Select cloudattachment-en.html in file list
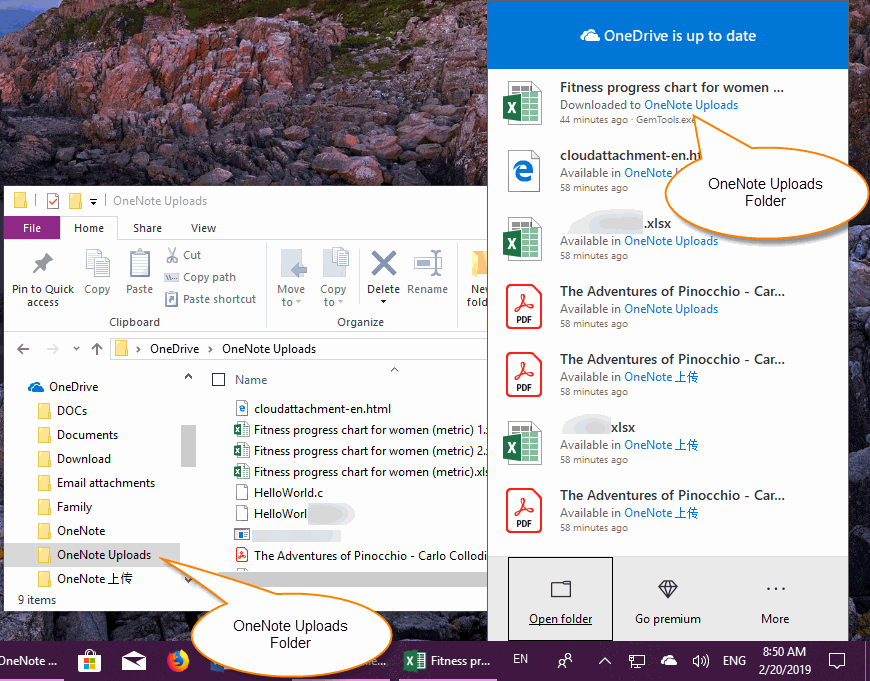Image resolution: width=870 pixels, height=681 pixels. tap(313, 409)
